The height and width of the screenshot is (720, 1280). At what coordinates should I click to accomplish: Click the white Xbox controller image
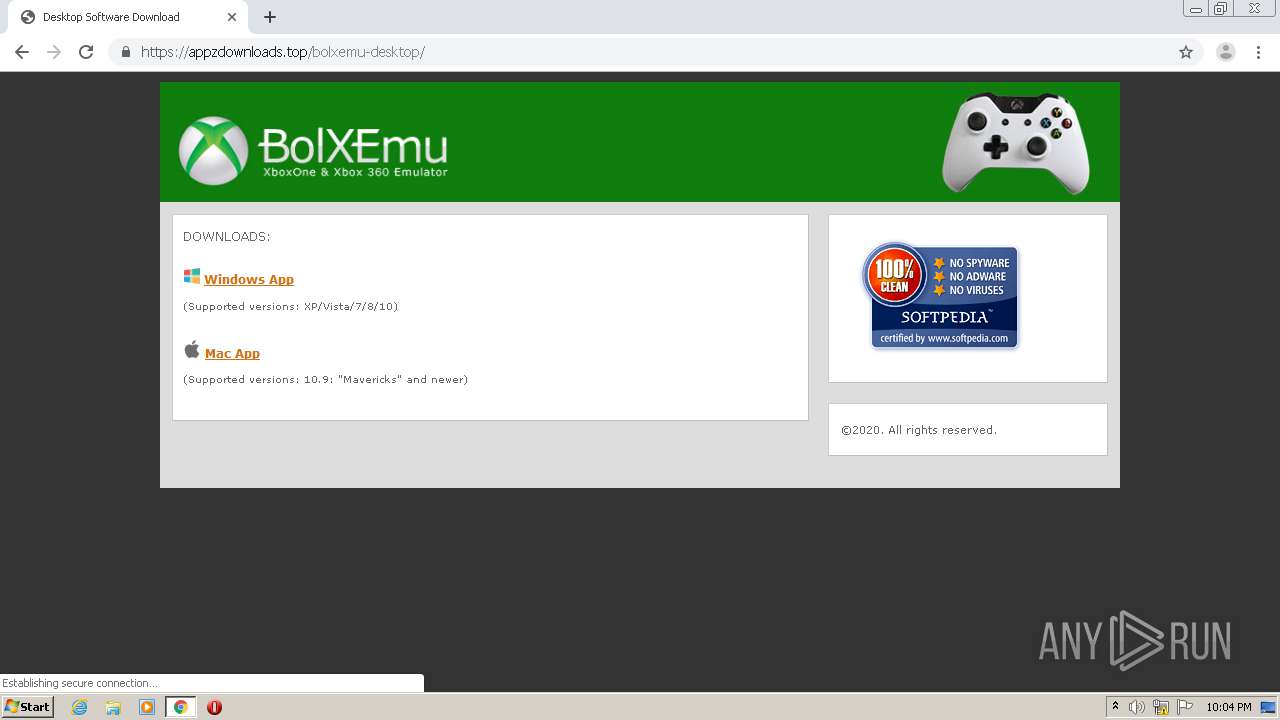1016,143
